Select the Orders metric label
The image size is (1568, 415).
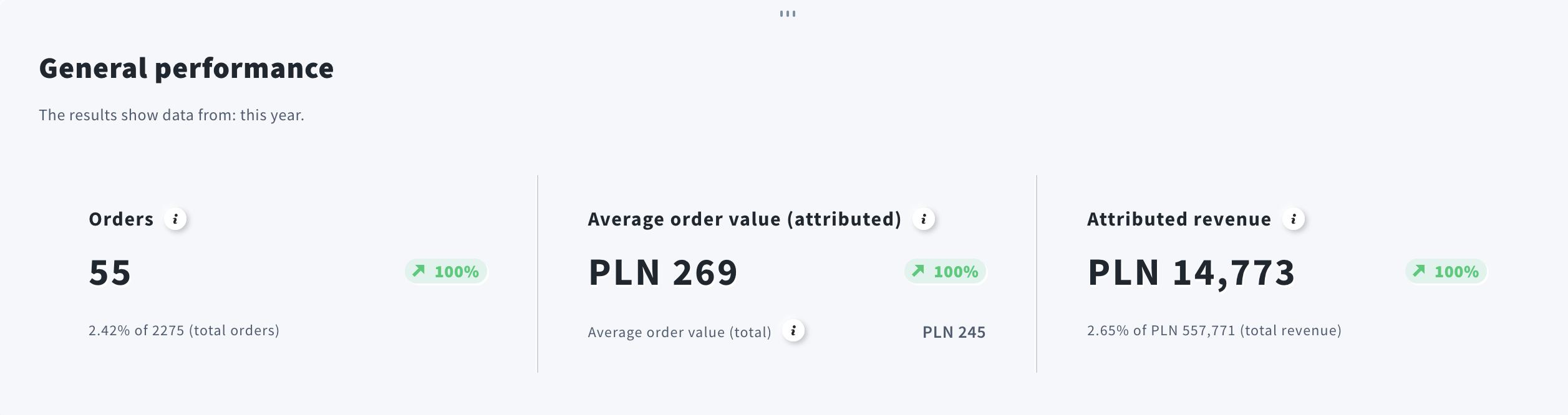(121, 219)
